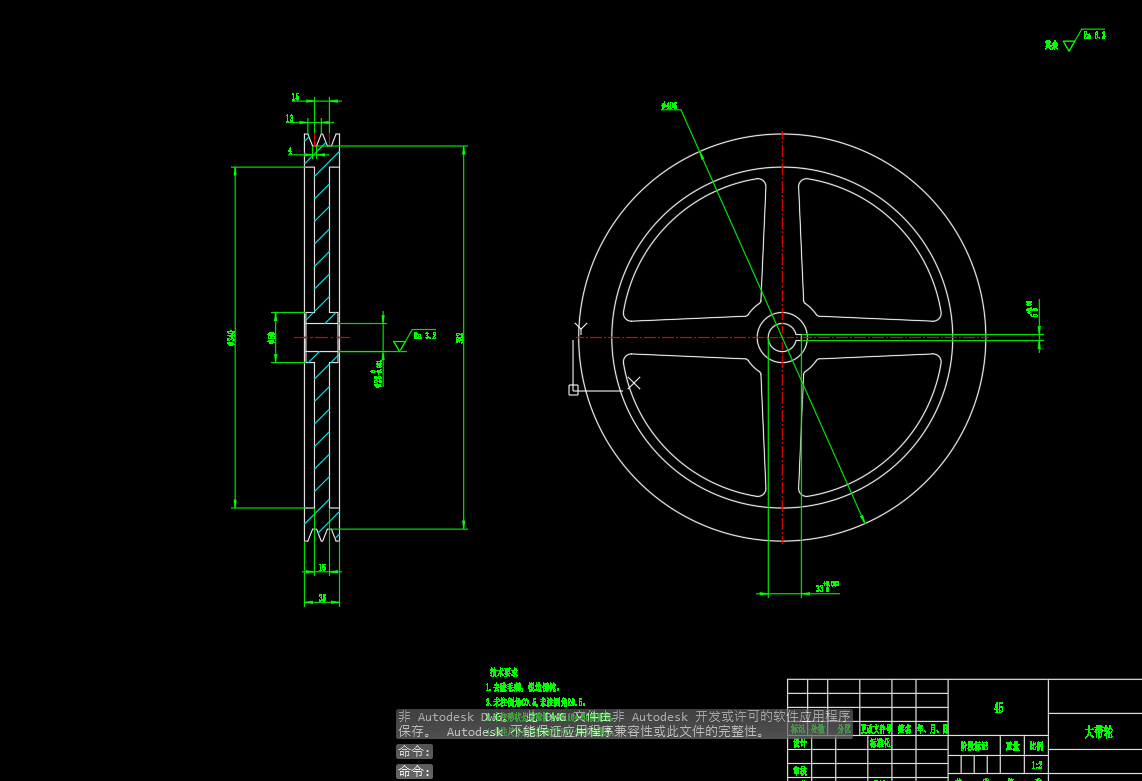Click the material value 45 in title block
This screenshot has height=781, width=1142.
[x=999, y=707]
